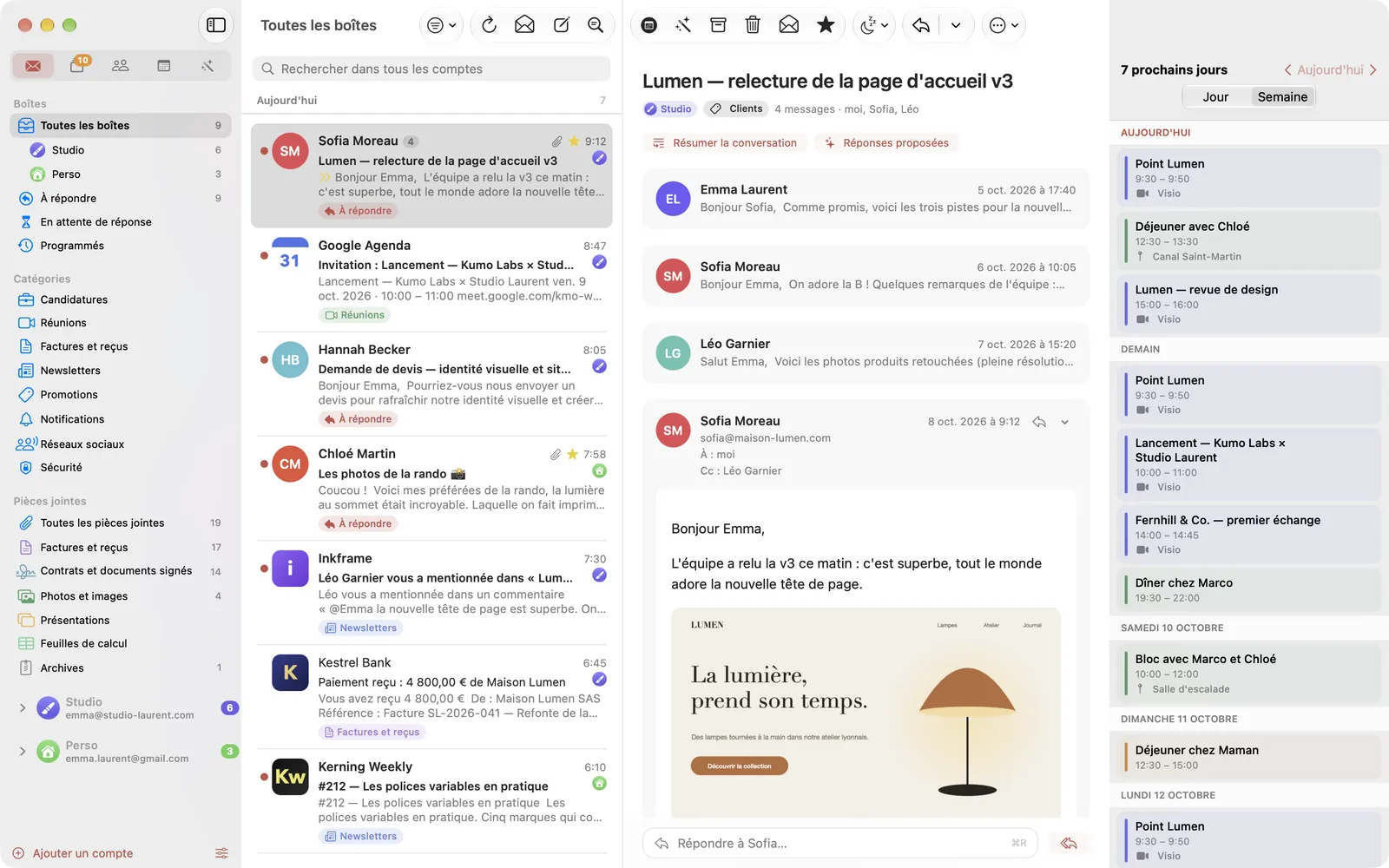Viewport: 1389px width, 868px height.
Task: Click the black calendar event icon in message toolbar
Action: (649, 25)
